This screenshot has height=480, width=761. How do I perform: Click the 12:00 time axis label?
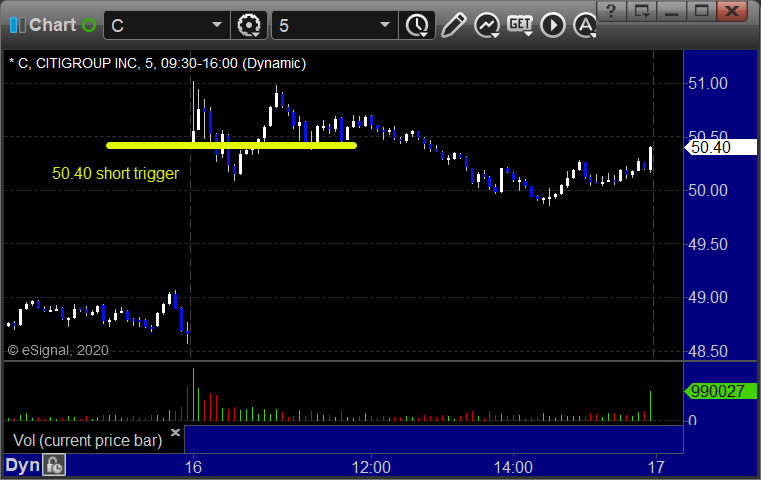click(371, 467)
